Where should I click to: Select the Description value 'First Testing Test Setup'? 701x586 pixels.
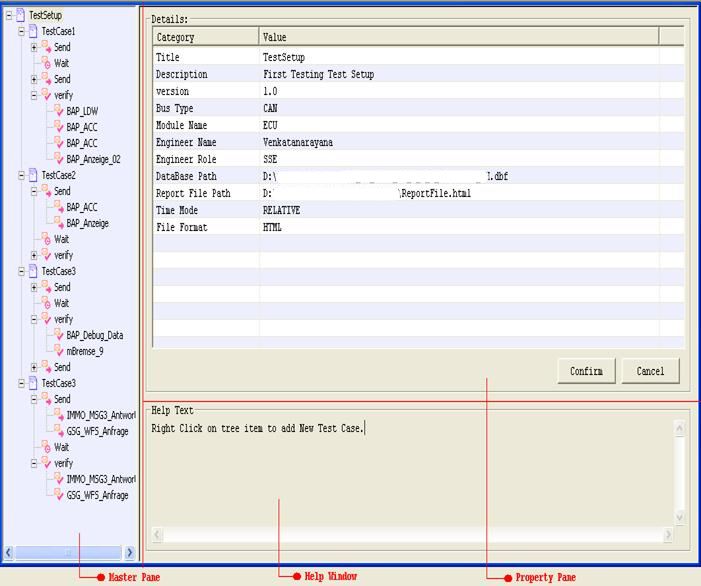point(318,74)
